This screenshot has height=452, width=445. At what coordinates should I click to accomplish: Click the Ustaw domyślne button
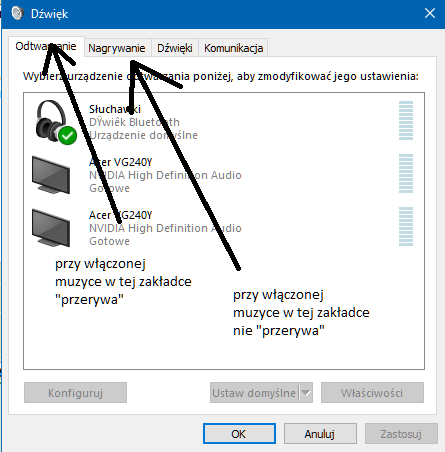(255, 393)
